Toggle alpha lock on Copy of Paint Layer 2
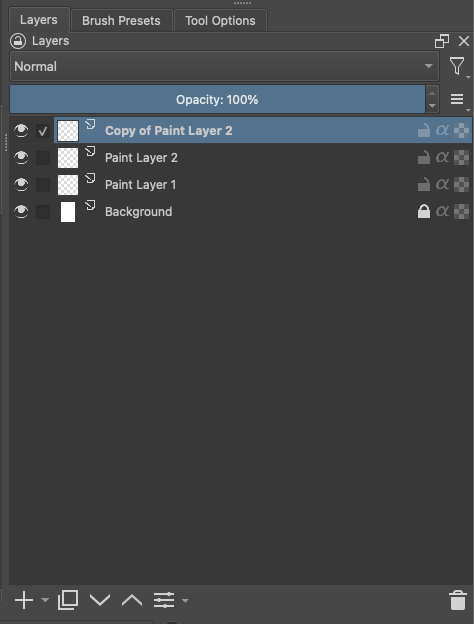Screen dimensions: 474x624 pos(461,131)
